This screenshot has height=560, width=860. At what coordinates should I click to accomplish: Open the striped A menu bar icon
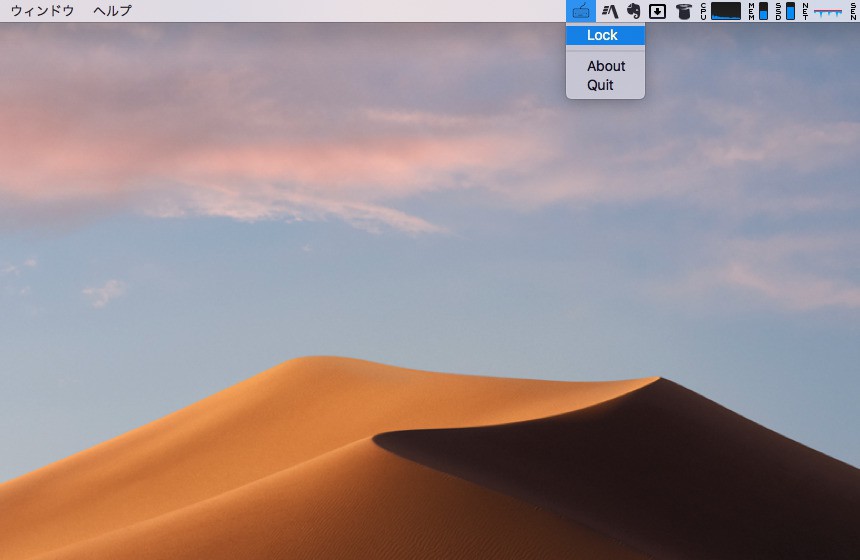610,11
